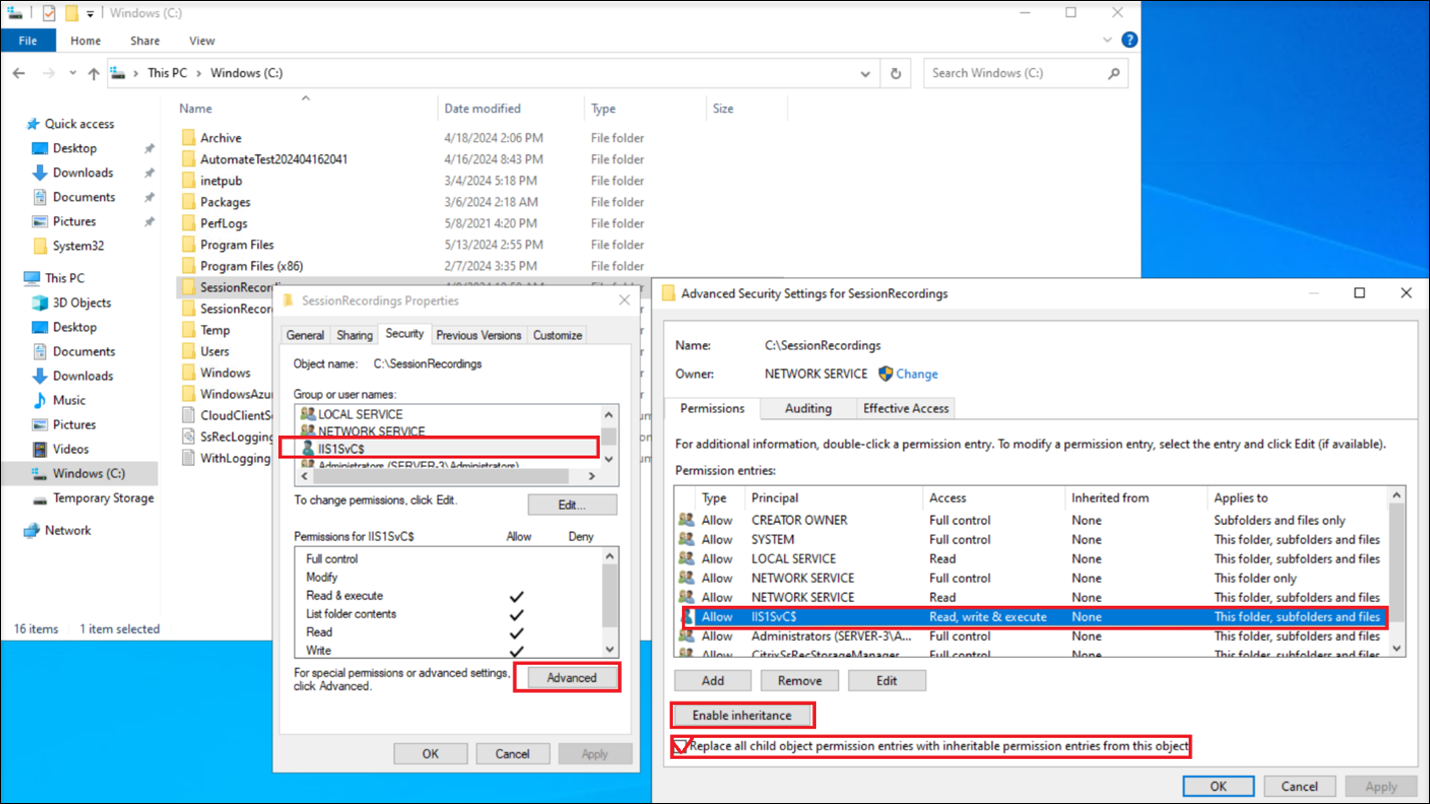Check Replace all child object permission entries
Image resolution: width=1430 pixels, height=804 pixels.
681,746
